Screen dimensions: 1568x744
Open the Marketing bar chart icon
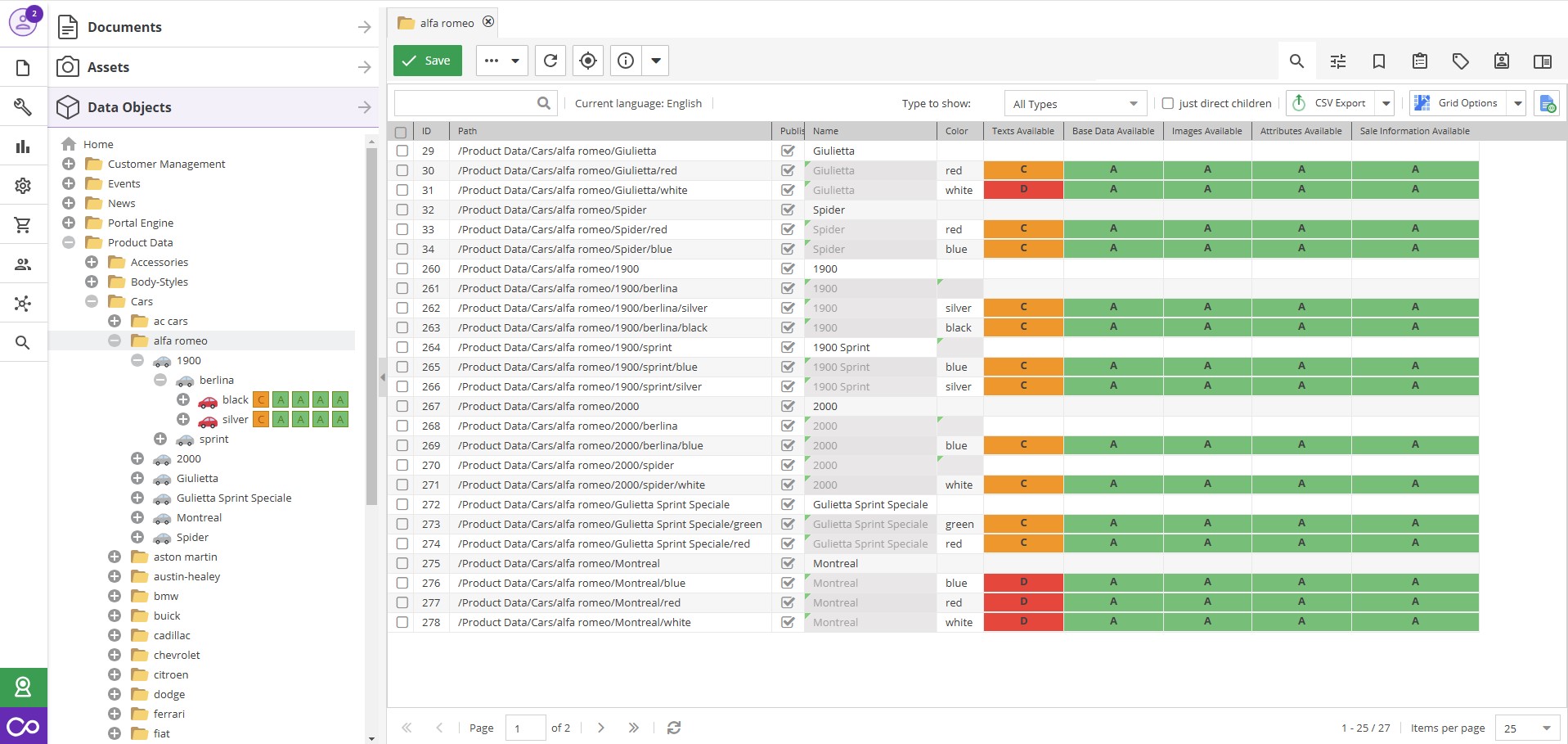(x=23, y=147)
